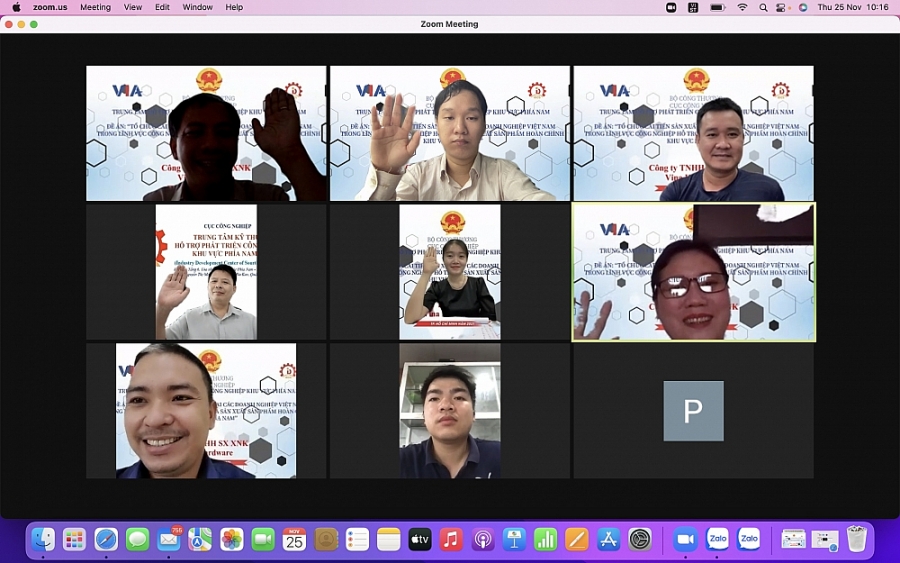The width and height of the screenshot is (900, 563).
Task: Open the Numbers app in dock
Action: click(x=545, y=540)
